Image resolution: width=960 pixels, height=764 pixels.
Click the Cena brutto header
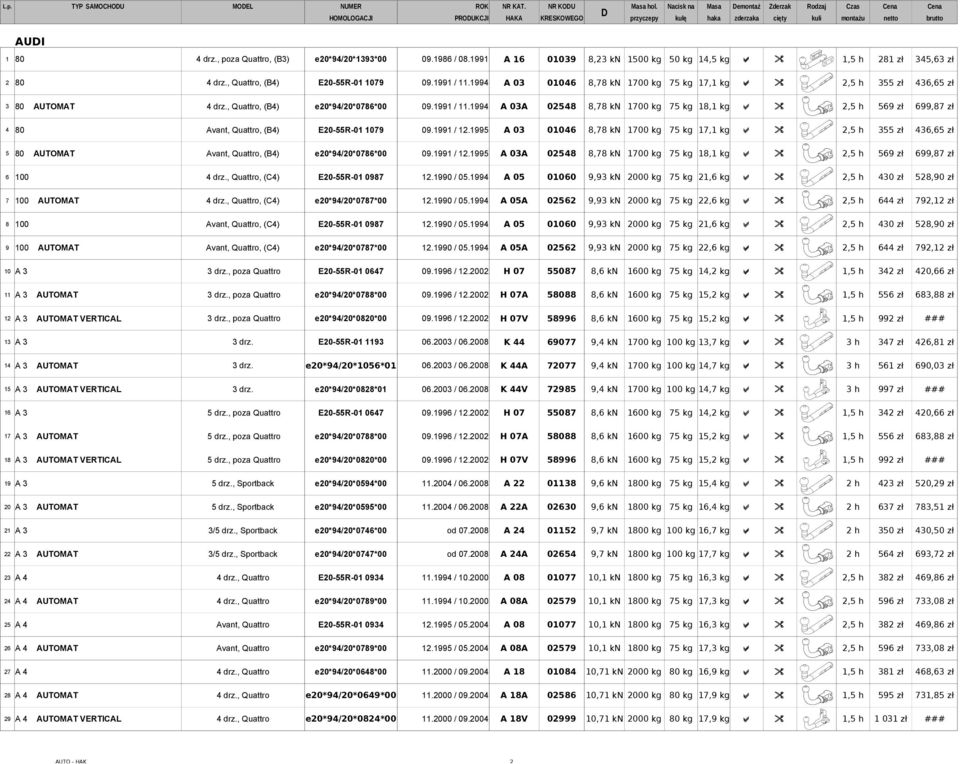(x=934, y=12)
